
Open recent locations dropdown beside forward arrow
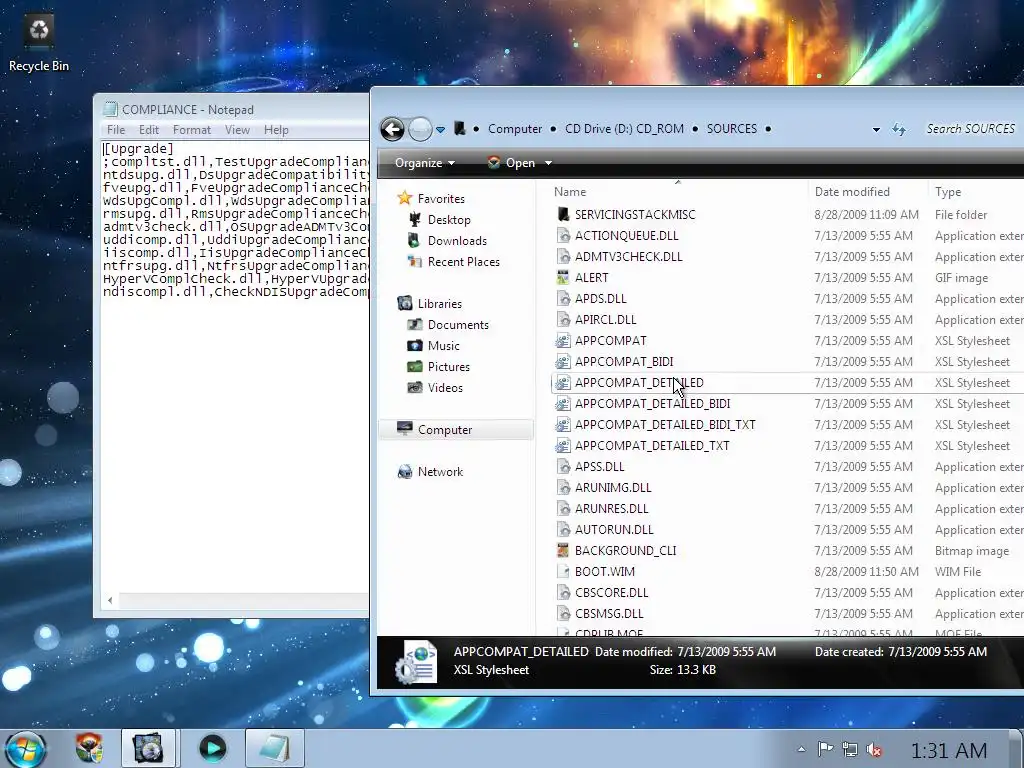click(441, 130)
